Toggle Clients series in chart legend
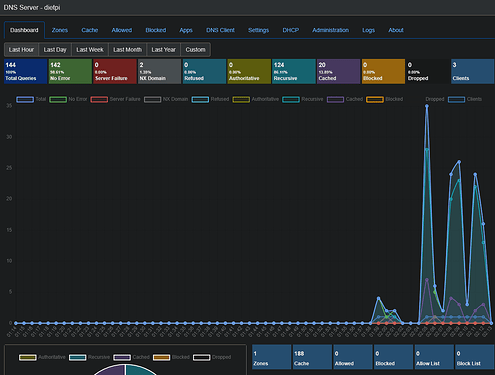The height and width of the screenshot is (375, 495). tap(465, 99)
